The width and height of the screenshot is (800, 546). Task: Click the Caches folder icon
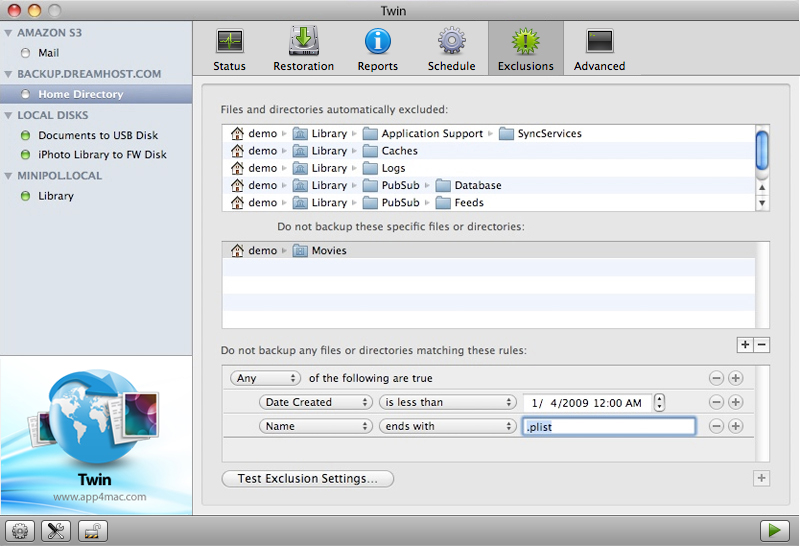(370, 151)
